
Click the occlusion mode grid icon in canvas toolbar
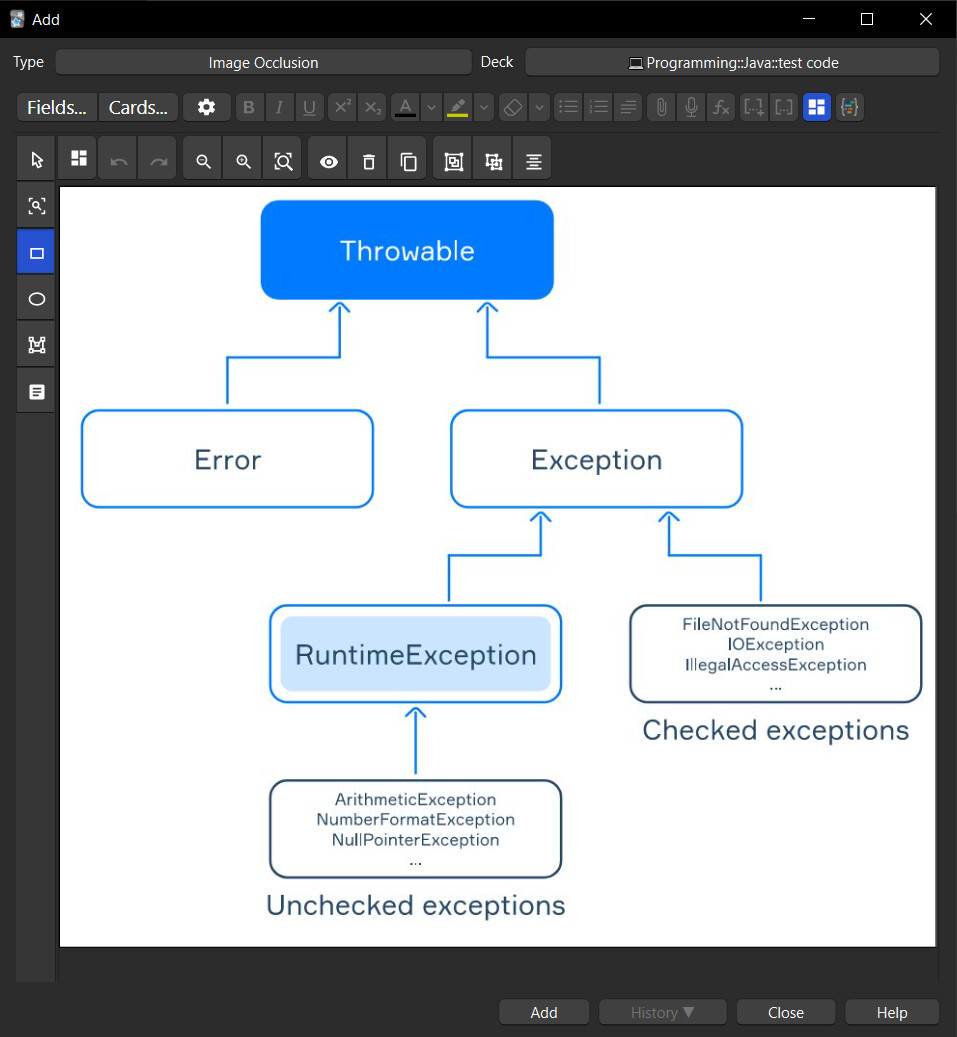(x=79, y=159)
